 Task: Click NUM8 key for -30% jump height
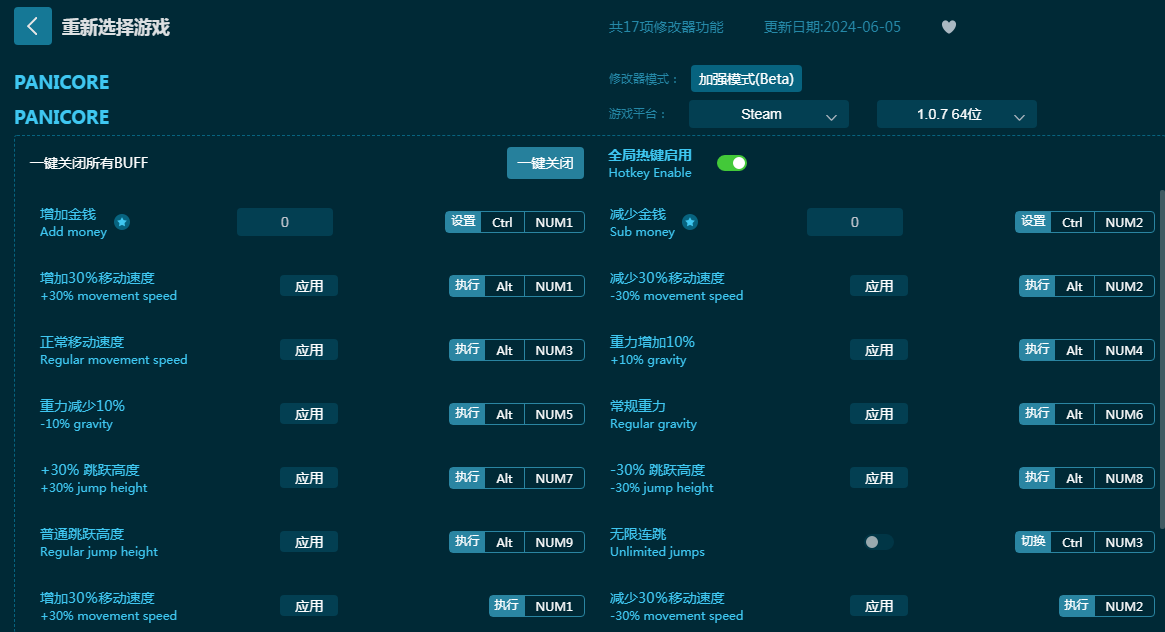click(x=1124, y=478)
